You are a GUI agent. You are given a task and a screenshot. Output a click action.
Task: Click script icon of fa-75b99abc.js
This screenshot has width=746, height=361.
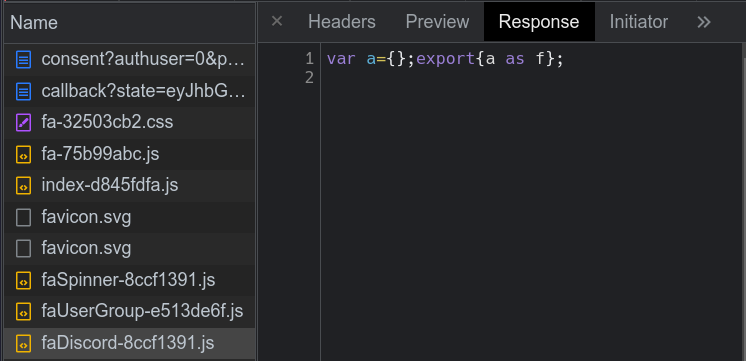[23, 154]
